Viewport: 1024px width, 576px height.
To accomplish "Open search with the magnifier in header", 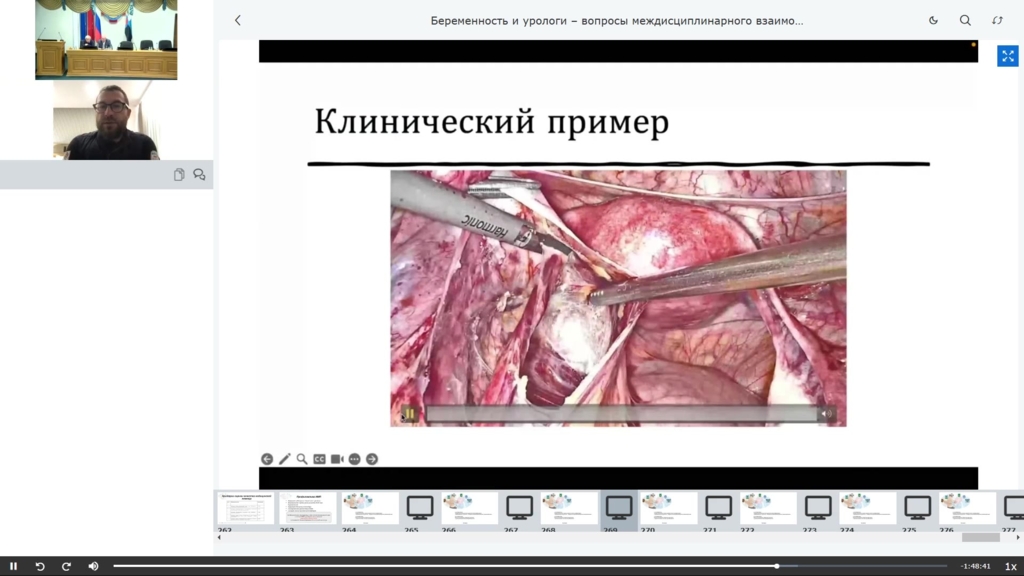I will 965,20.
